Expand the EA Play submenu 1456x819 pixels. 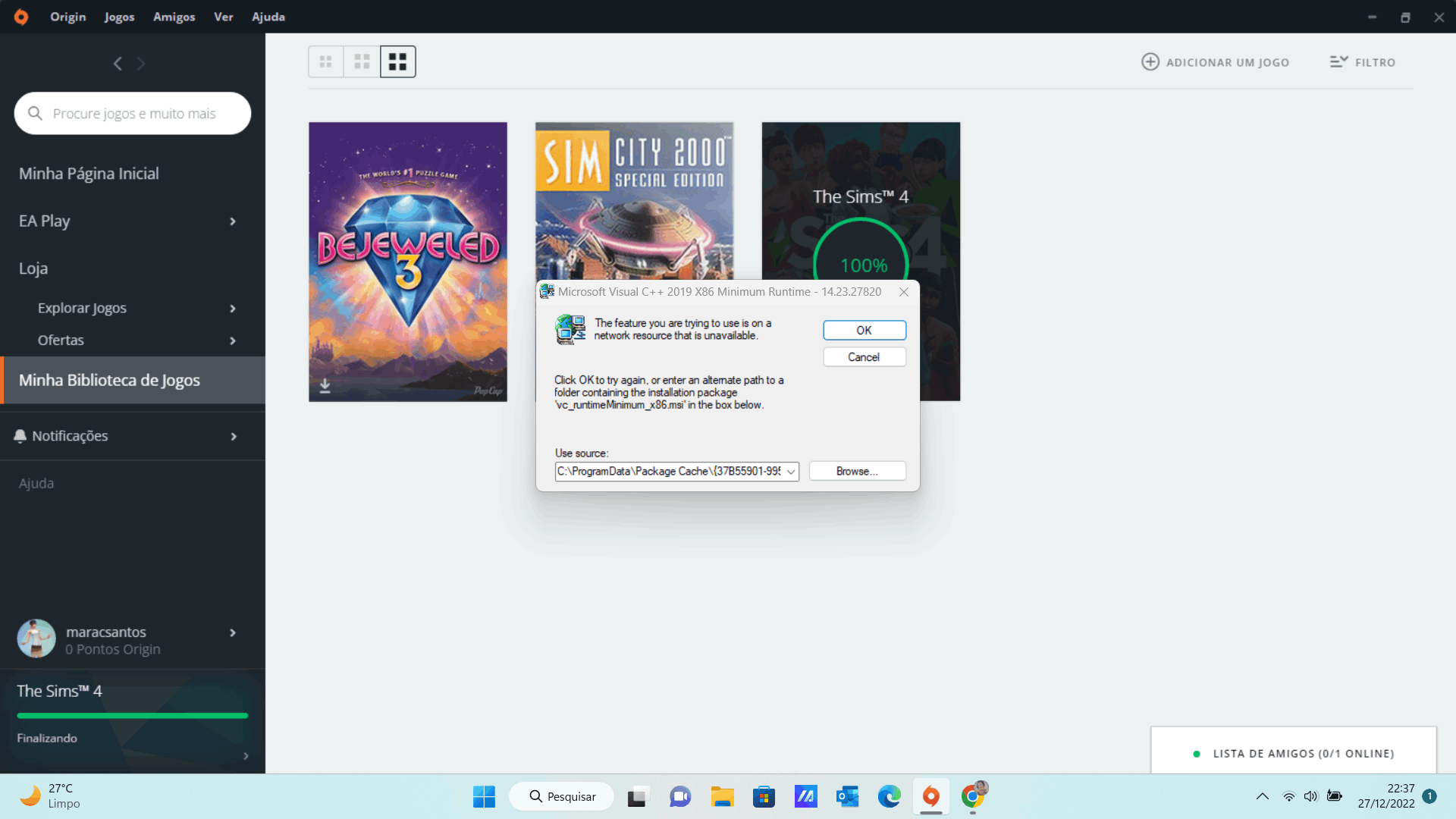[x=233, y=221]
